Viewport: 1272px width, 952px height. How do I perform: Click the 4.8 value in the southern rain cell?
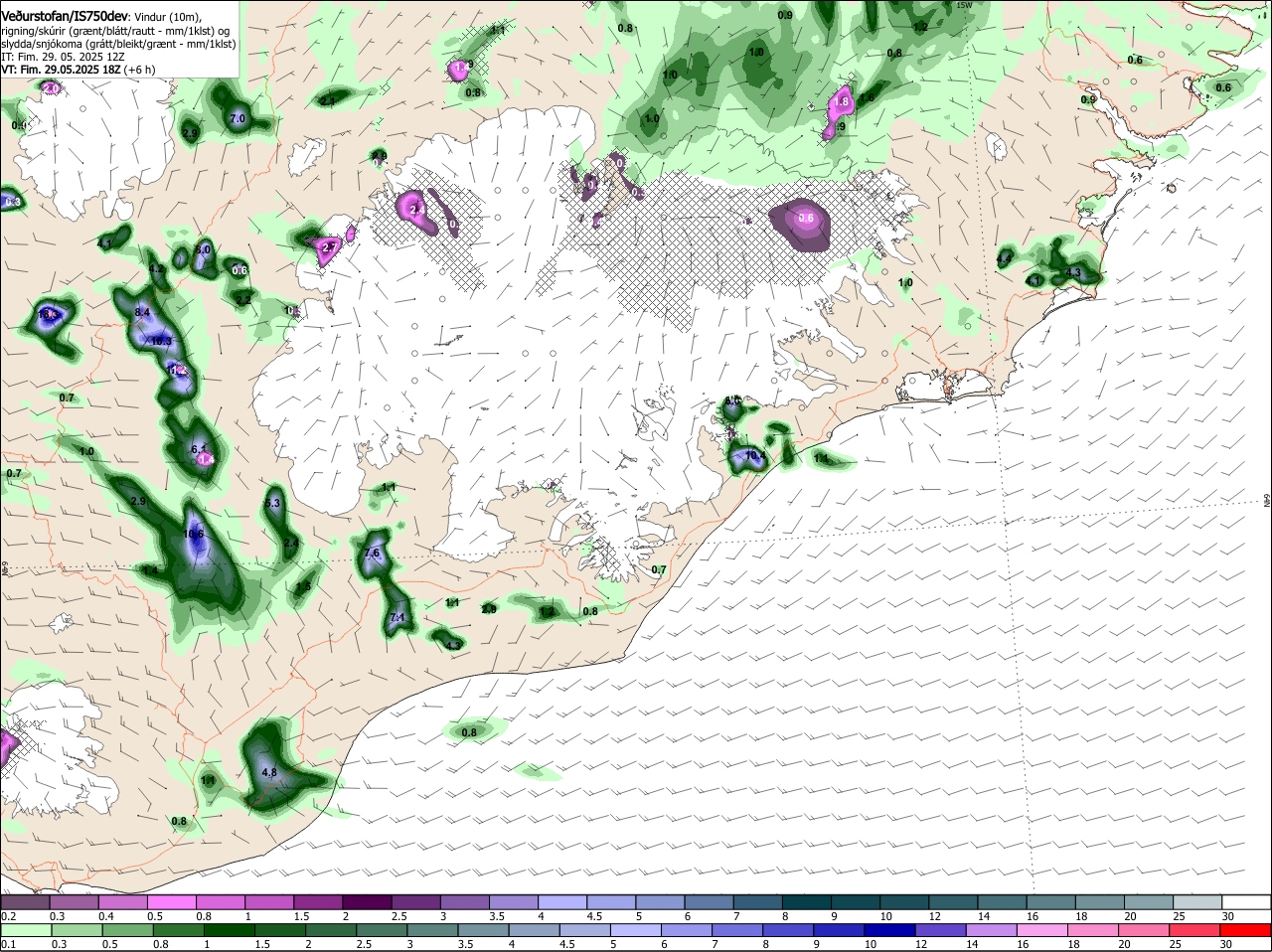click(x=269, y=772)
